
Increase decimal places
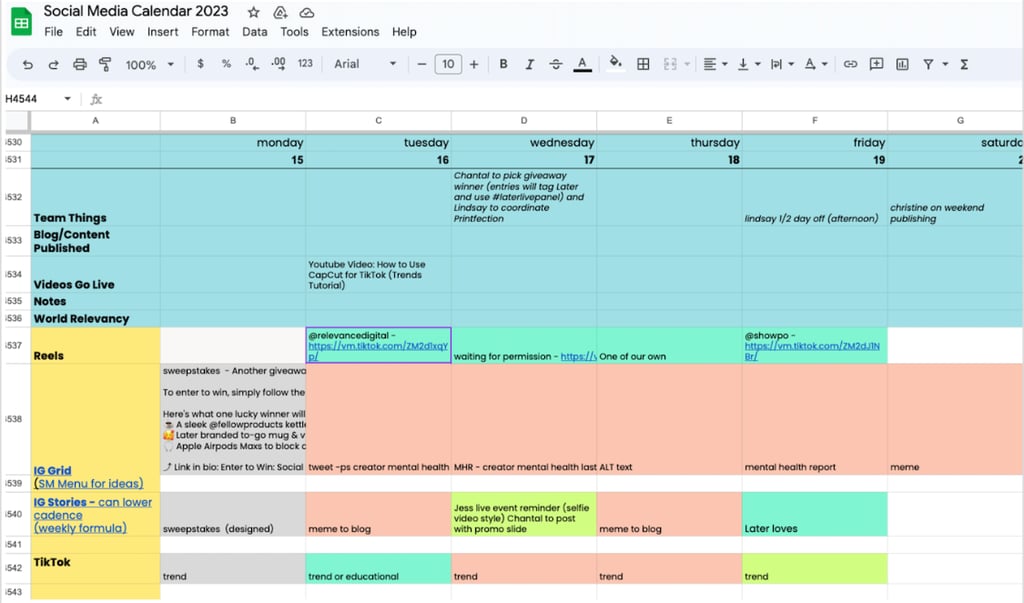click(x=278, y=64)
